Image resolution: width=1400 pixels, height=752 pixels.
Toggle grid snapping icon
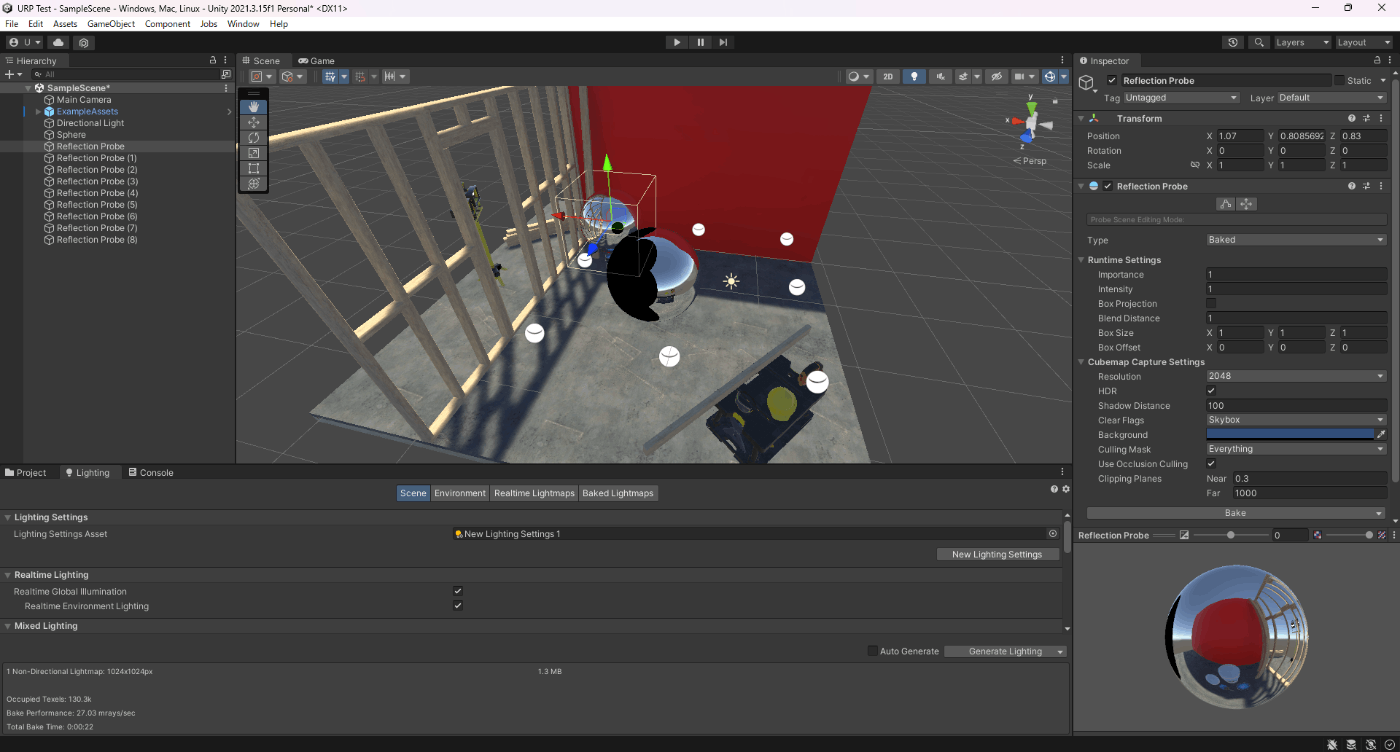point(361,76)
